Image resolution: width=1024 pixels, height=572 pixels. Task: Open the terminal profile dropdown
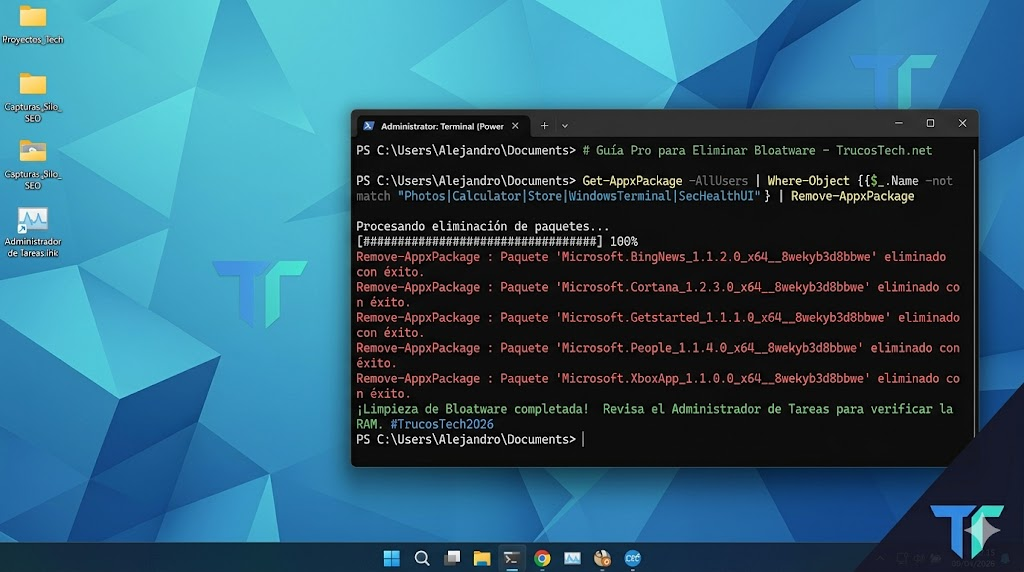(565, 126)
